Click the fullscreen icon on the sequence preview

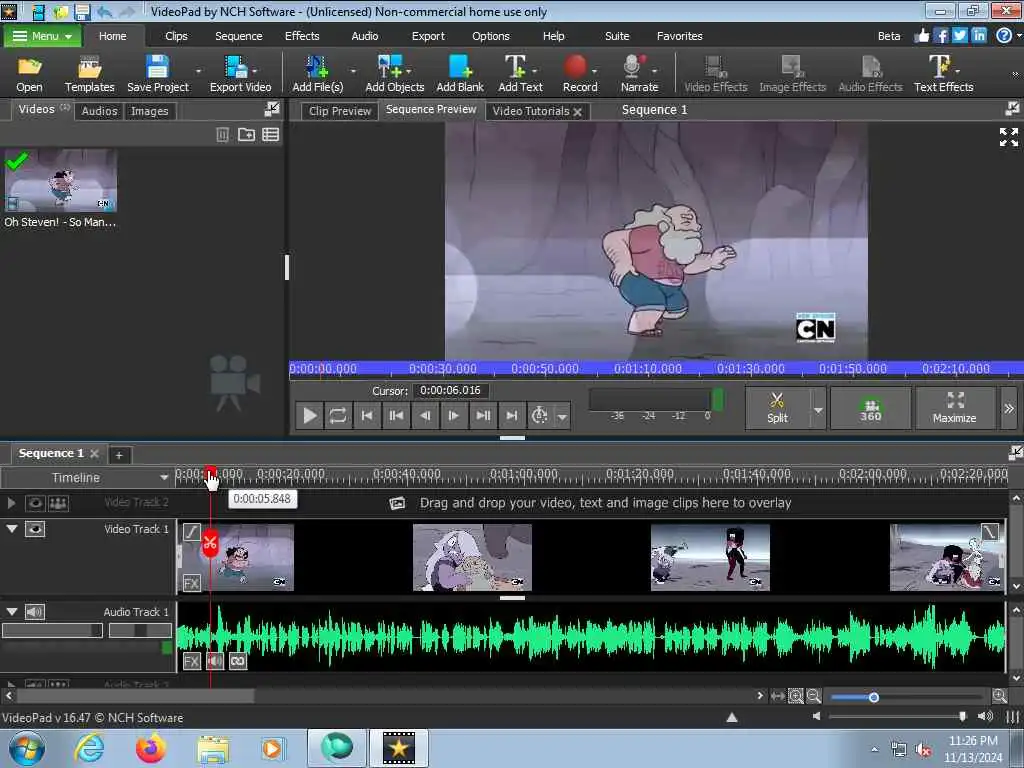1008,137
